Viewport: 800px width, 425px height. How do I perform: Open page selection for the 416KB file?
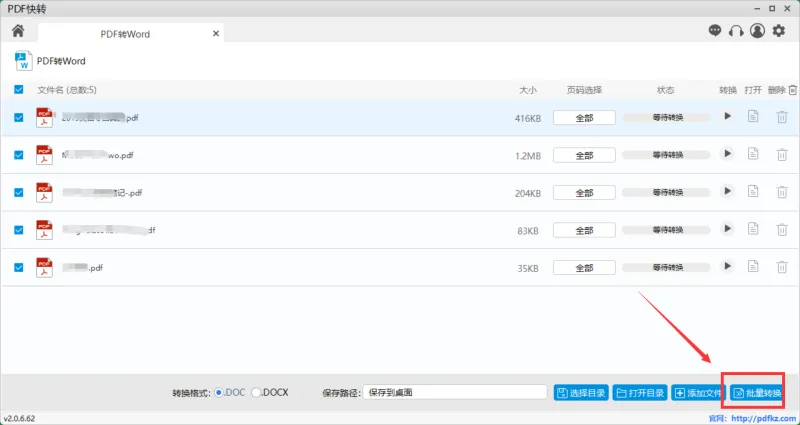[x=584, y=118]
